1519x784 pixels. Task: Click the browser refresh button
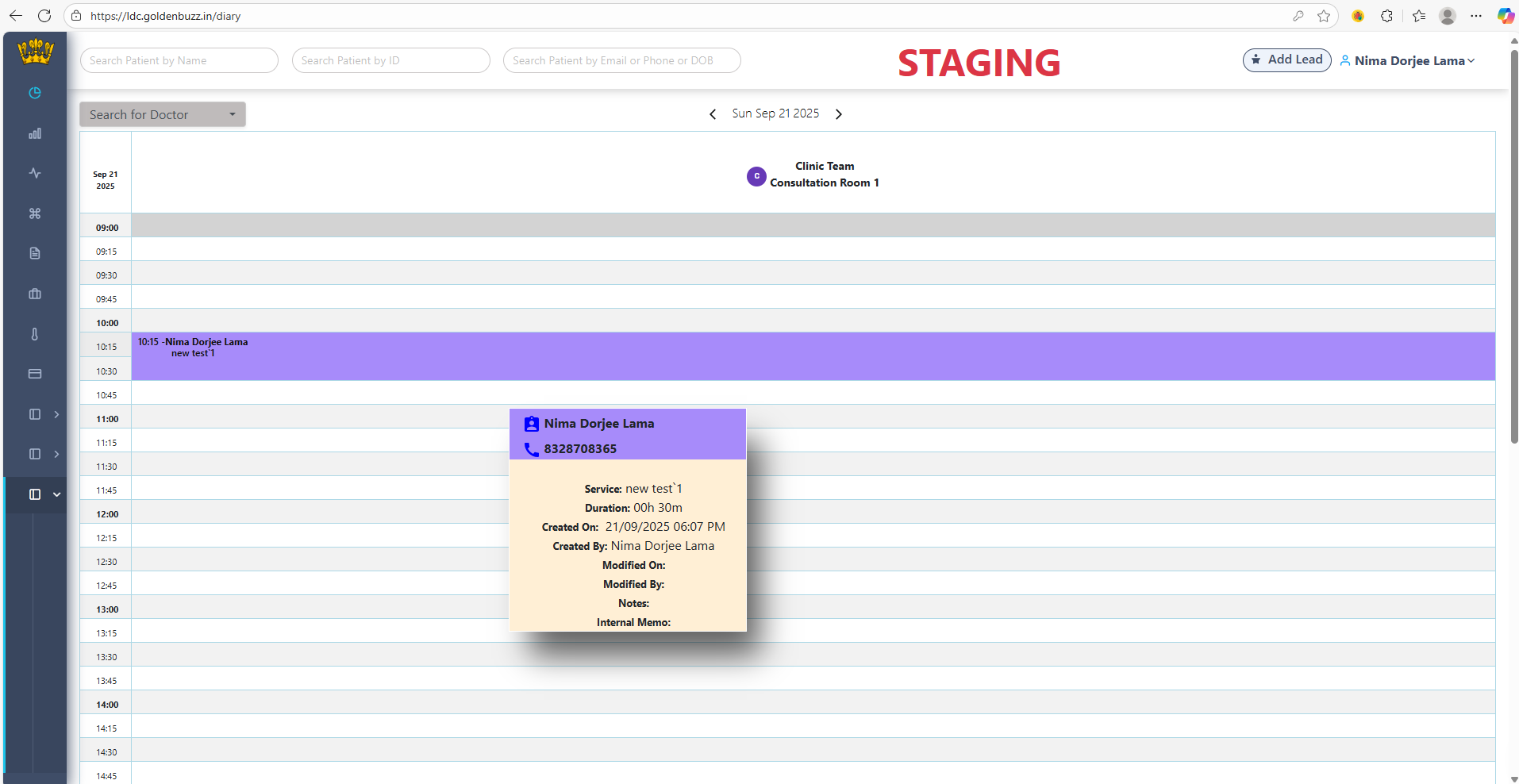point(44,16)
